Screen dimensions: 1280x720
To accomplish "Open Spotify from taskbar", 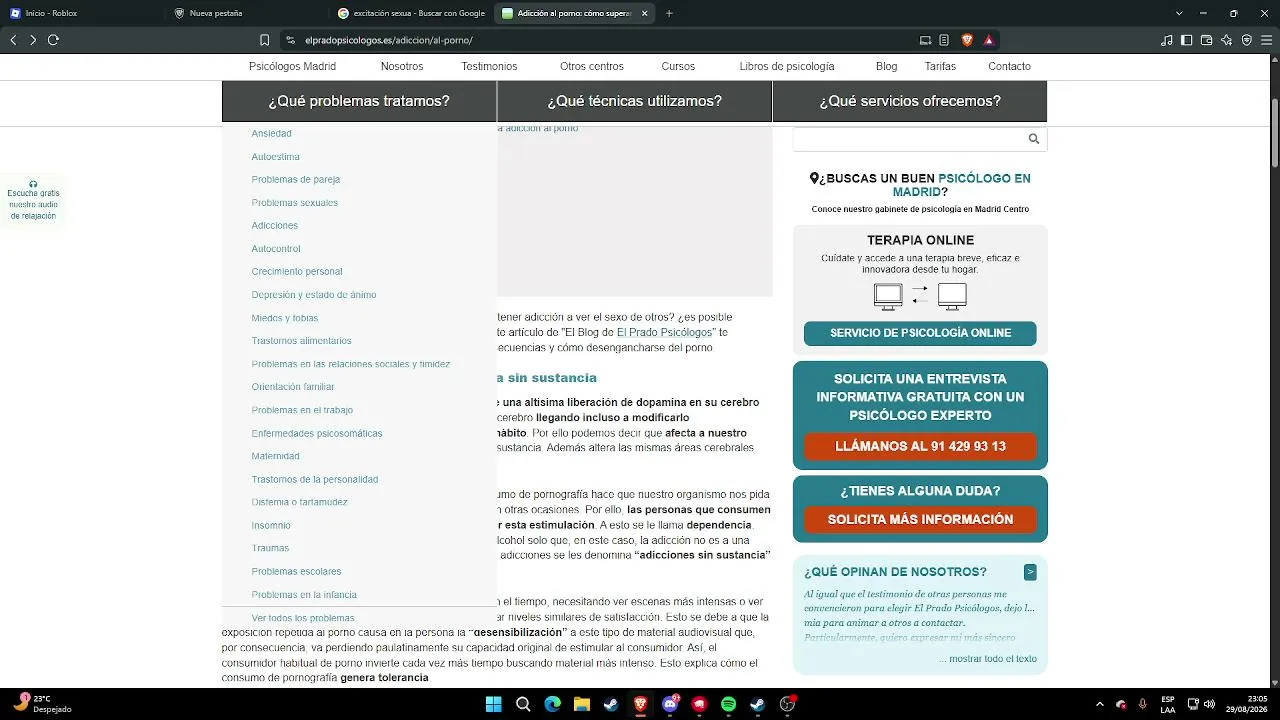I will 728,704.
